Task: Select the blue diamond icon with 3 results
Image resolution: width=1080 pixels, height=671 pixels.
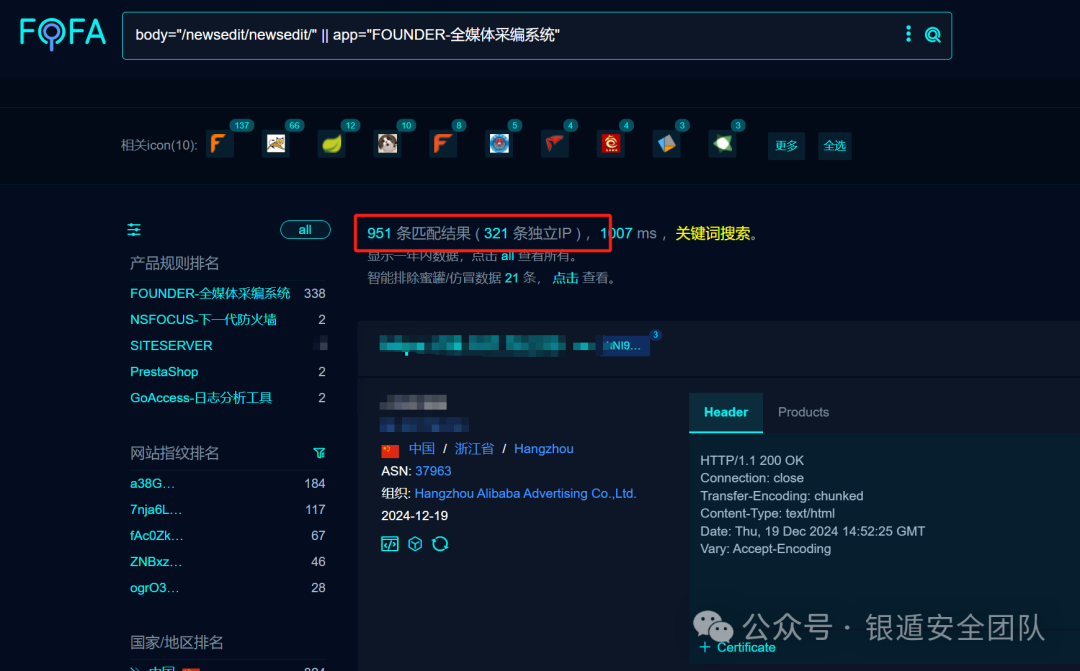Action: pos(667,144)
